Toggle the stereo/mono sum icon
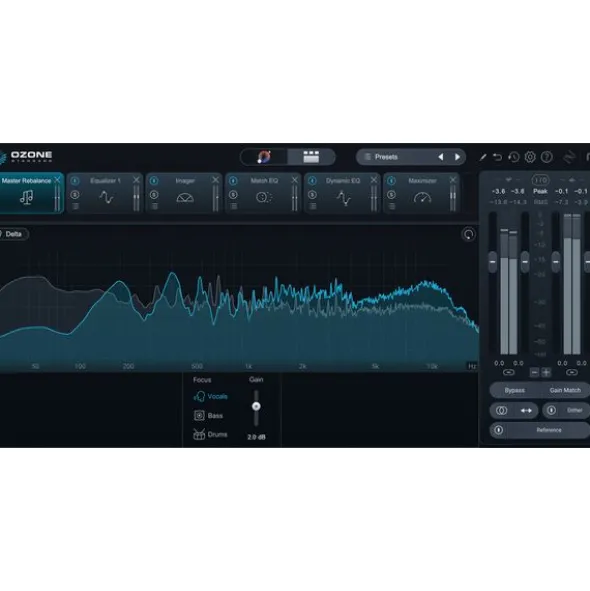This screenshot has width=590, height=591. (x=501, y=410)
